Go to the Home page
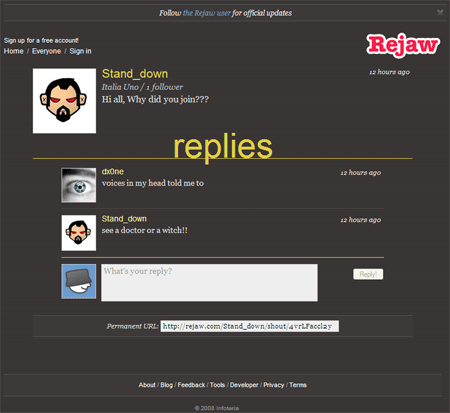The image size is (450, 413). (x=14, y=51)
